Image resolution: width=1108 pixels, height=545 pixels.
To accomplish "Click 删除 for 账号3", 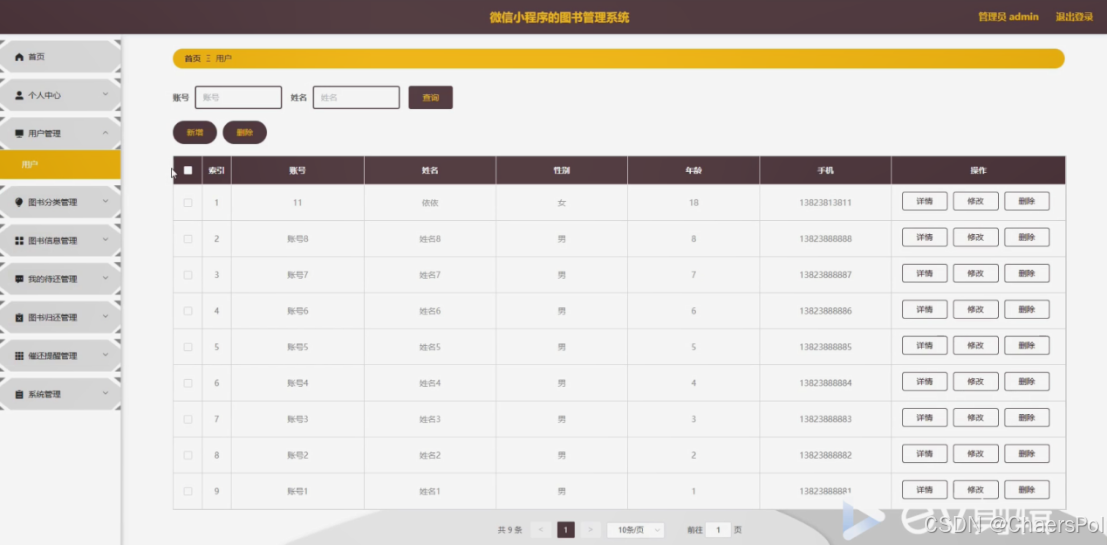I will coord(1027,417).
